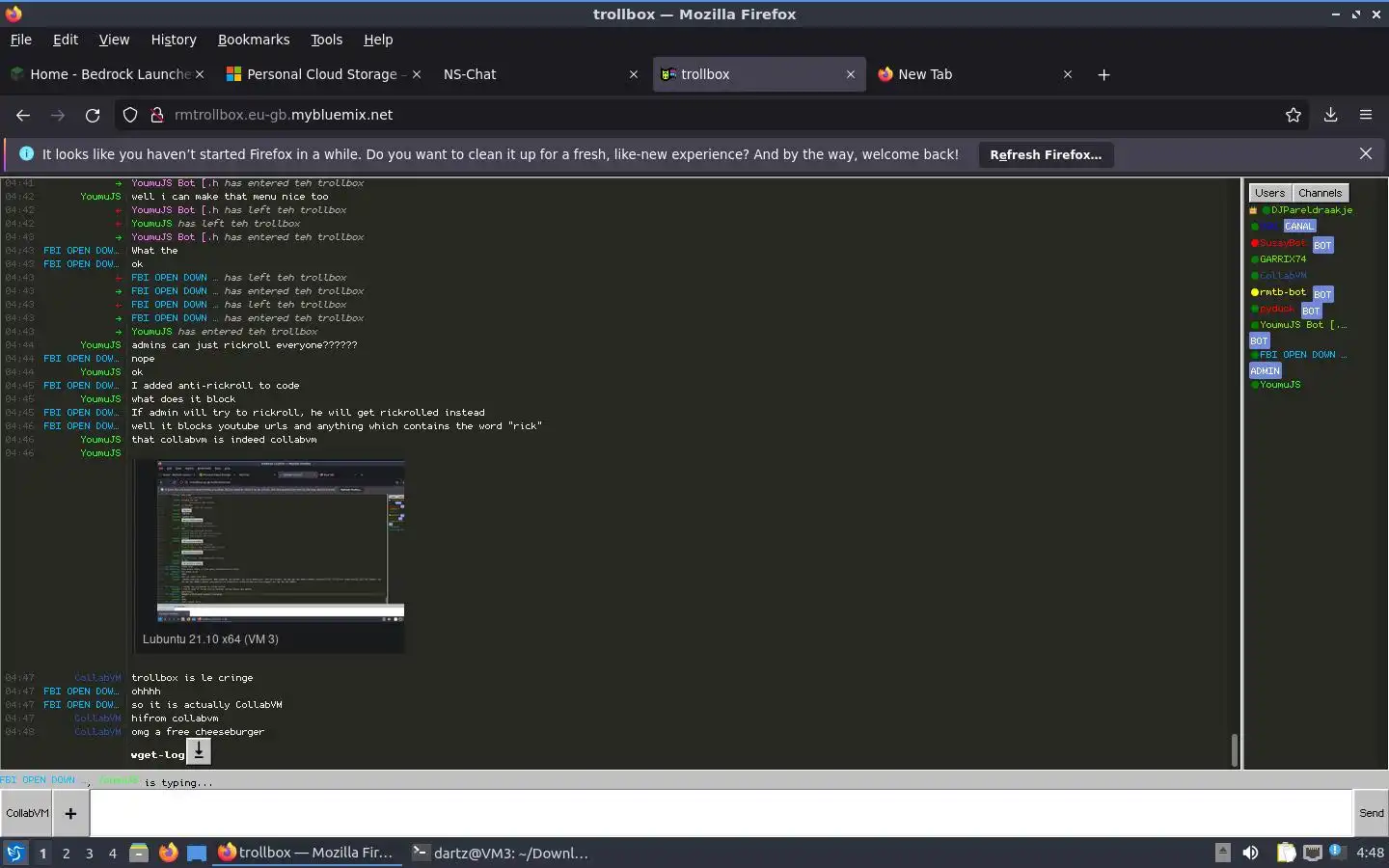The image size is (1389, 868).
Task: Click the CollabVM nickname button
Action: point(27,813)
